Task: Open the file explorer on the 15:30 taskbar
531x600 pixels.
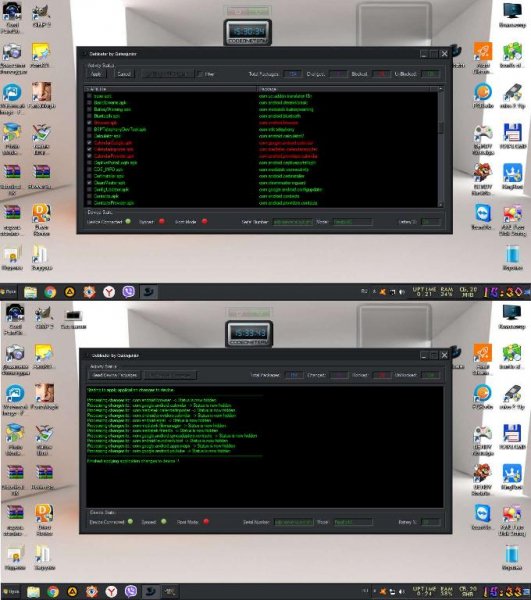Action: (x=30, y=292)
